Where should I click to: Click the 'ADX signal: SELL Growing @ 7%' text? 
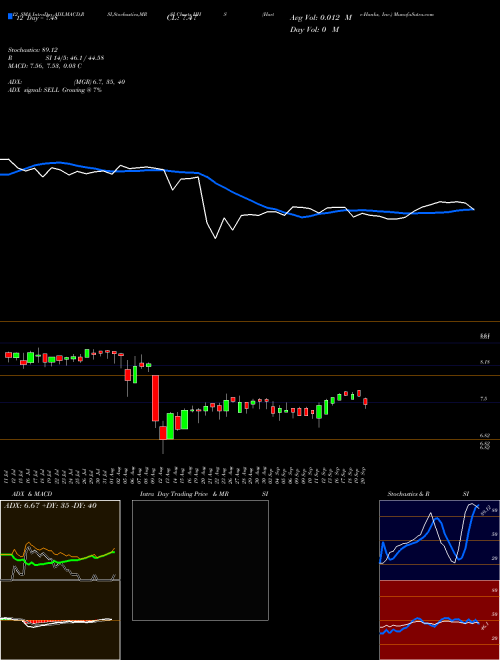point(55,90)
